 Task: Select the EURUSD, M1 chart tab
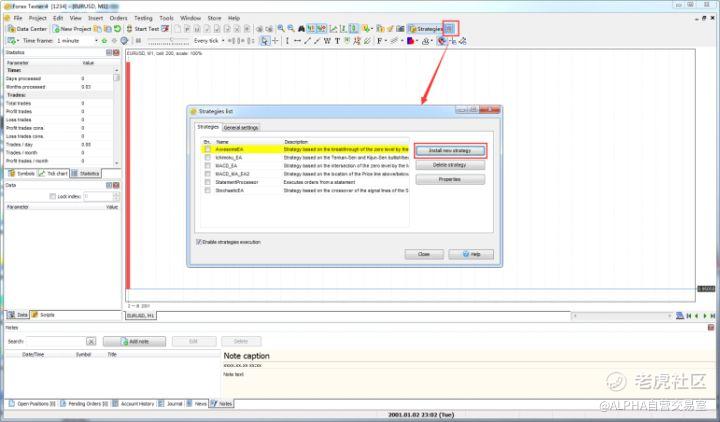[x=141, y=316]
